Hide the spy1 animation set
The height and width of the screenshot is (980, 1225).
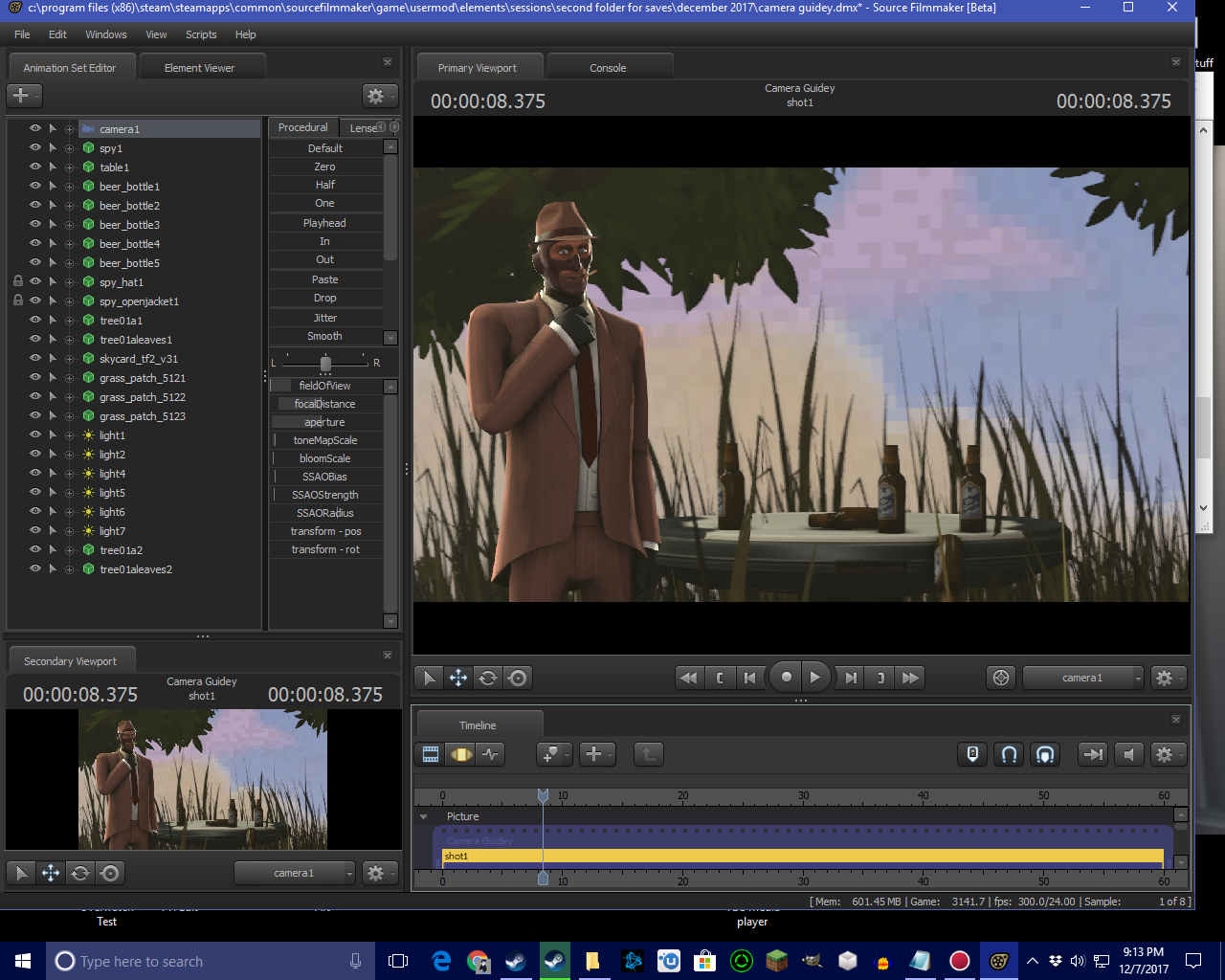point(35,147)
